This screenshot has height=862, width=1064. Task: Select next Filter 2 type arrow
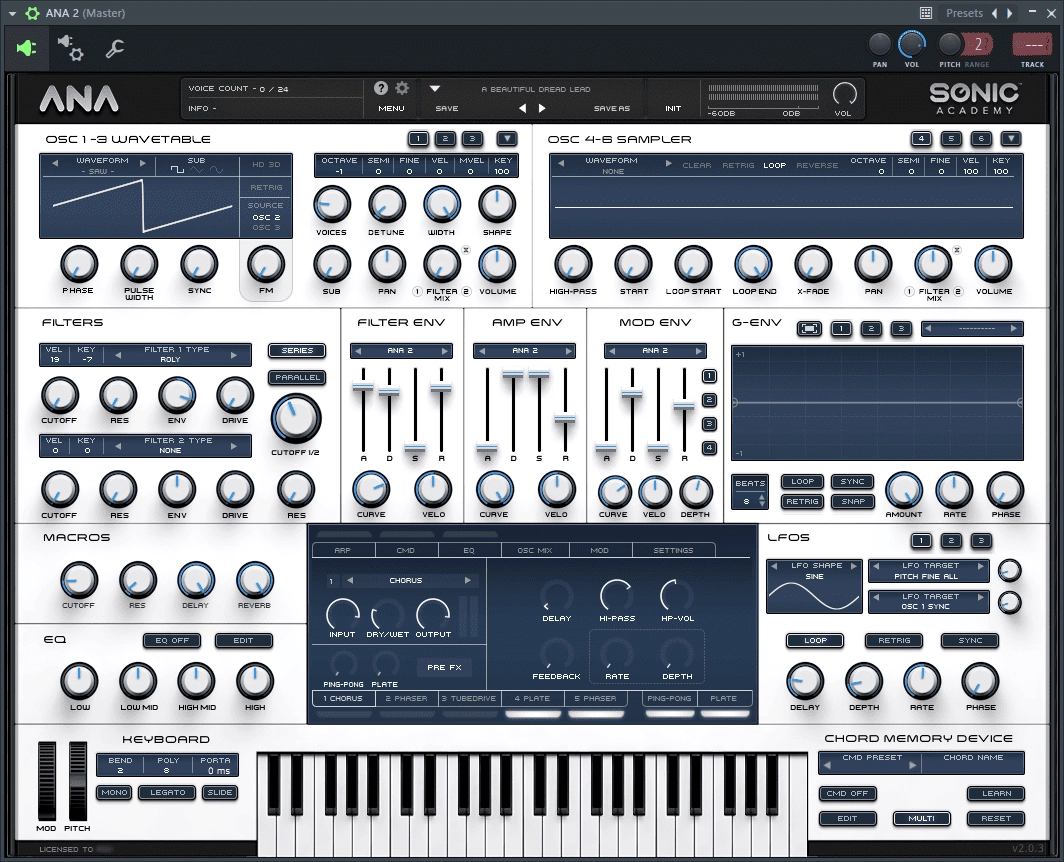click(234, 446)
